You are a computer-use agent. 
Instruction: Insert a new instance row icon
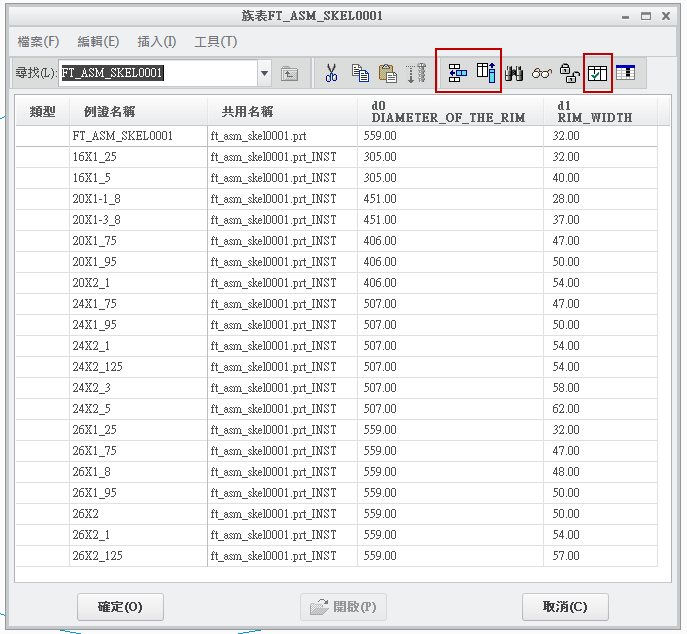(457, 73)
